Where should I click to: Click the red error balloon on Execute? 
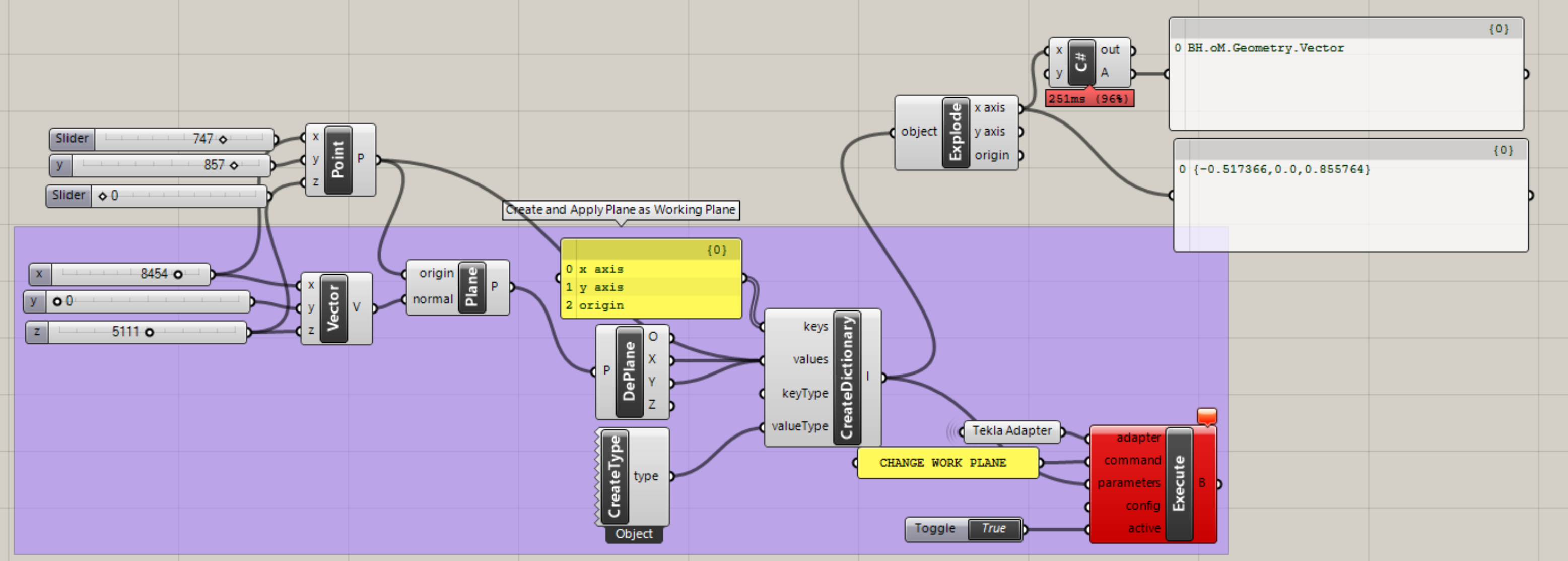click(x=1206, y=415)
